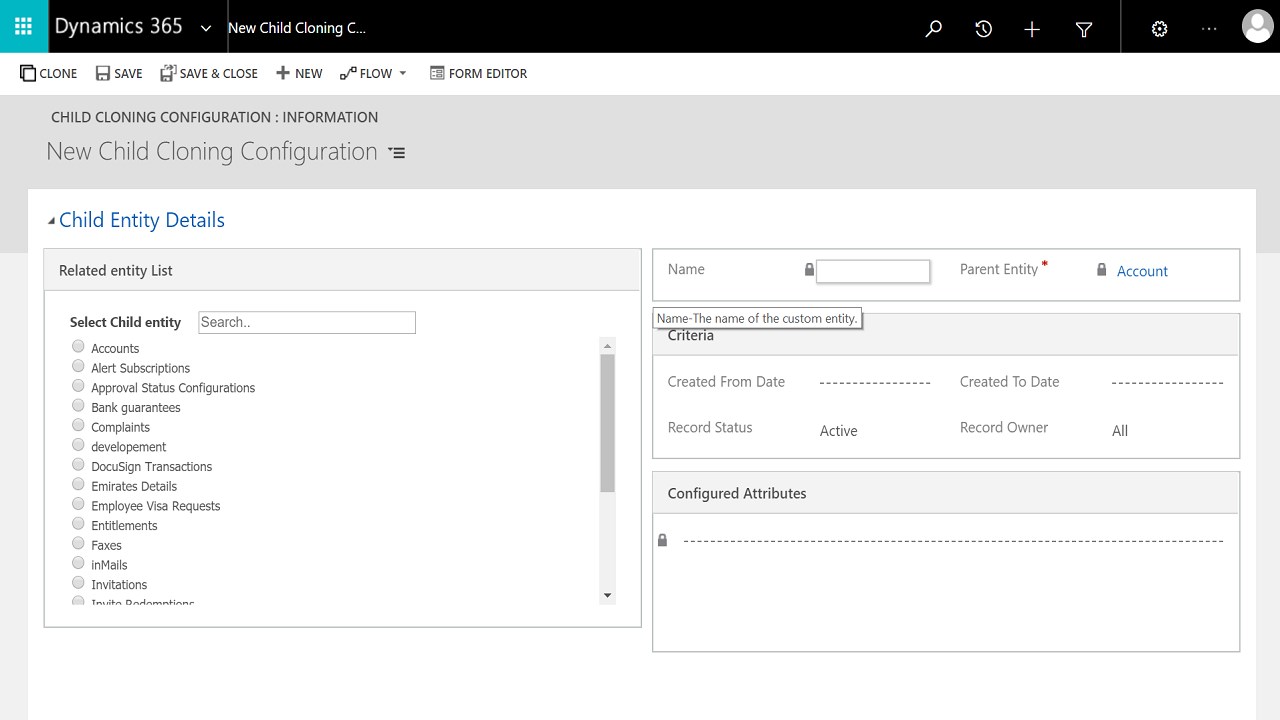Image resolution: width=1280 pixels, height=720 pixels.
Task: Select Approval Status Configurations radio button
Action: [x=78, y=386]
